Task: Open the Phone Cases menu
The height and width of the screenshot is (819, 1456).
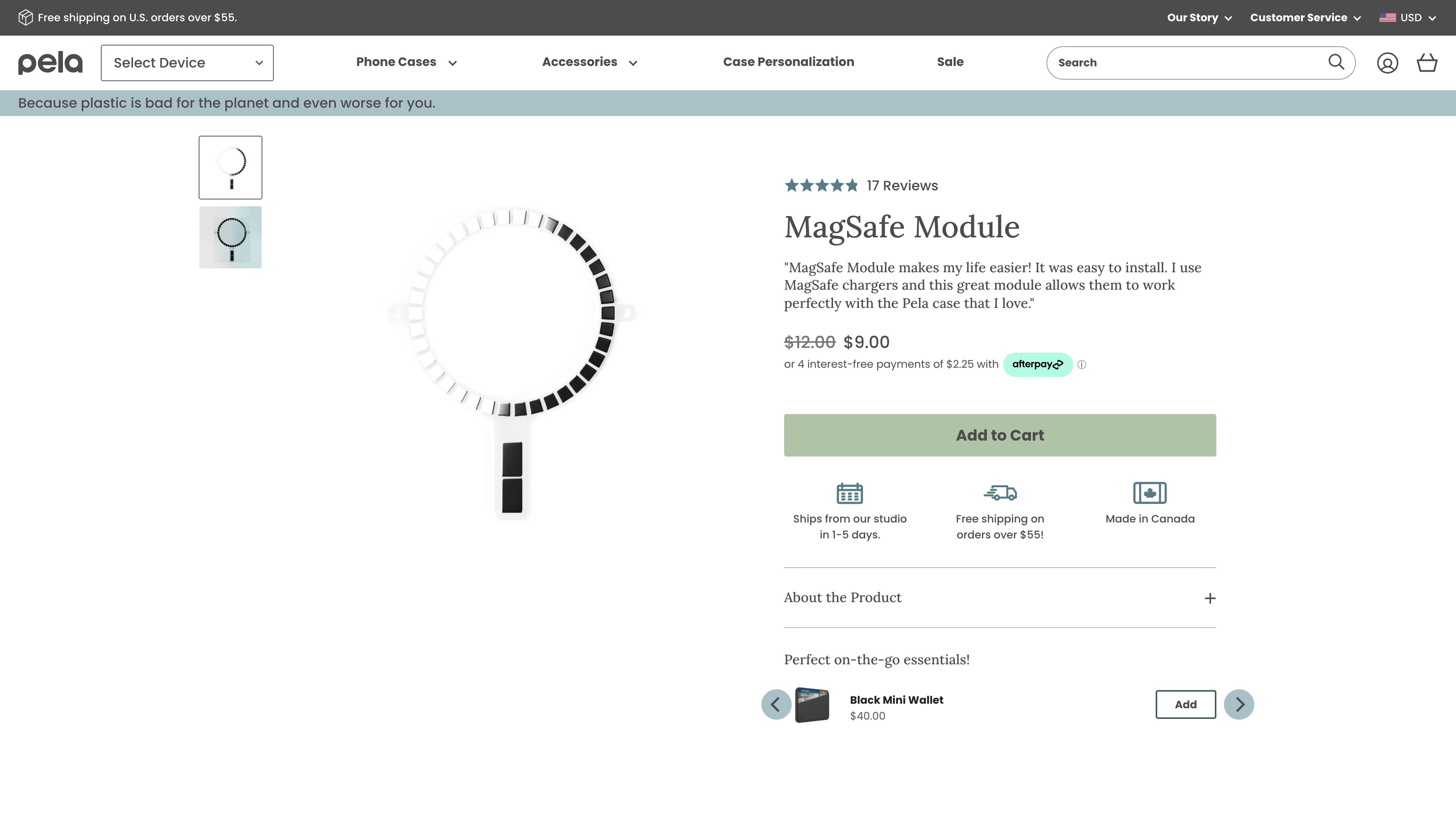Action: coord(406,62)
